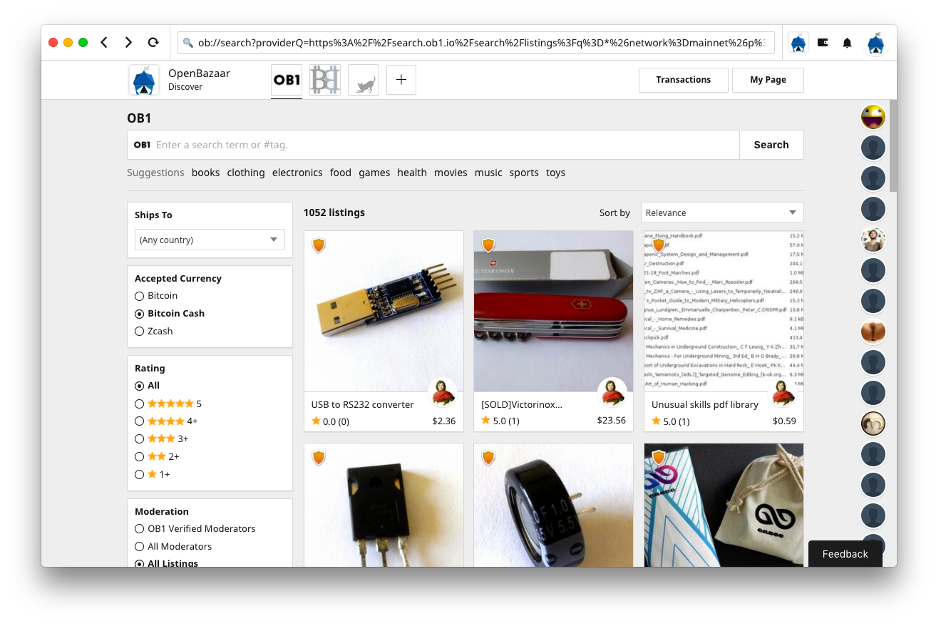Click the page vertical scrollbar
The image size is (936, 626).
coord(893,146)
